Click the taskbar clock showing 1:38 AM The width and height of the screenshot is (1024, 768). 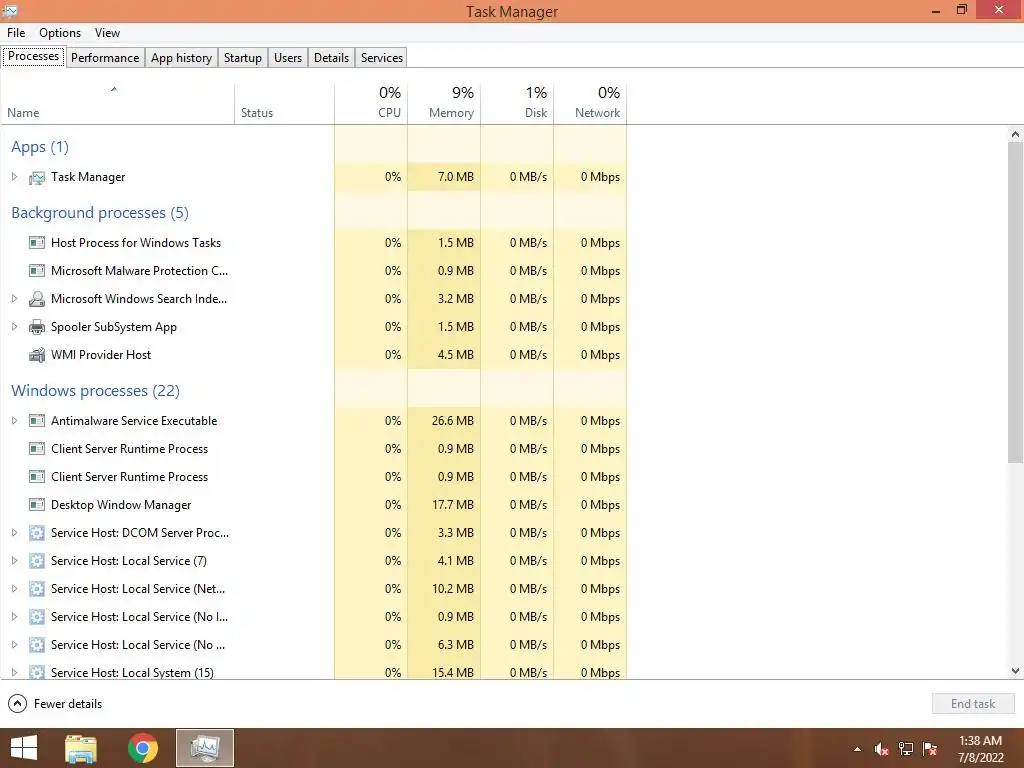click(980, 749)
